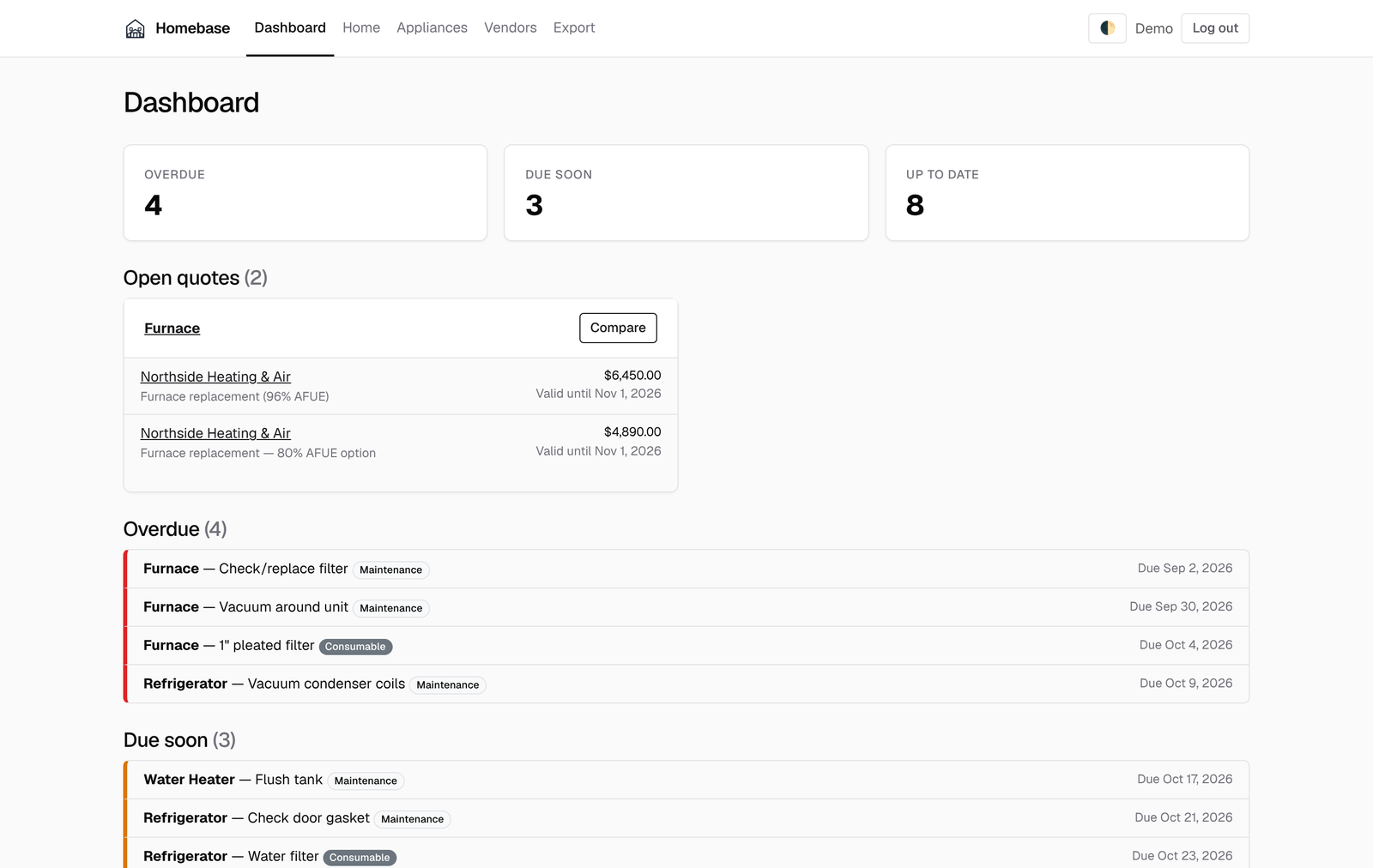Click the $6,450.00 quote amount

(x=632, y=375)
